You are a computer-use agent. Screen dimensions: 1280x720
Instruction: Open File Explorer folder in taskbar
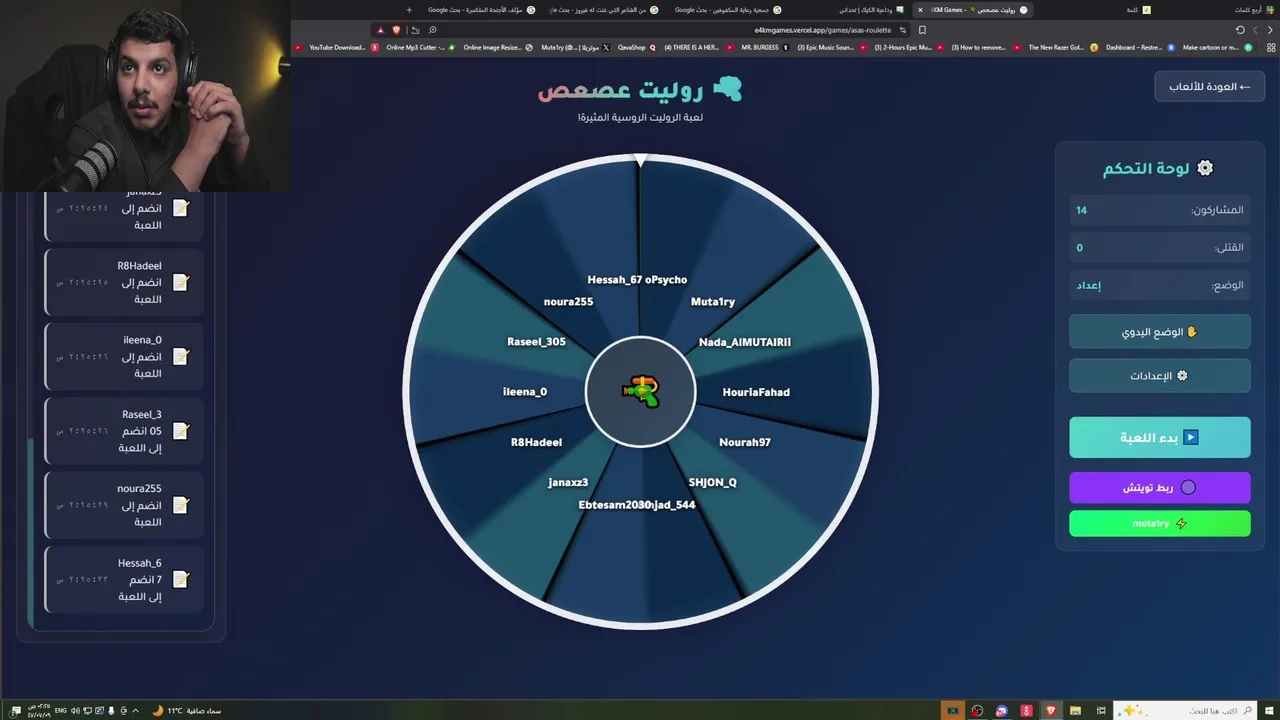[1076, 711]
